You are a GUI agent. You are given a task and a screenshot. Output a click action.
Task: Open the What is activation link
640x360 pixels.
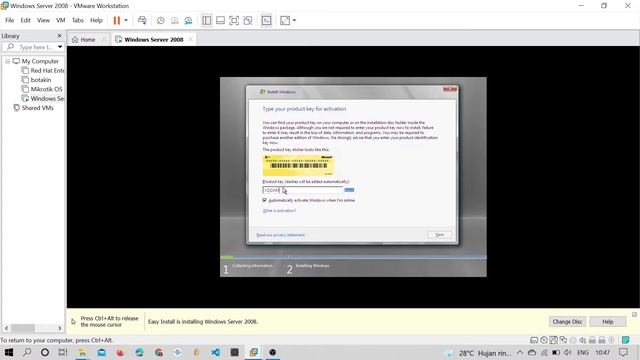point(279,211)
